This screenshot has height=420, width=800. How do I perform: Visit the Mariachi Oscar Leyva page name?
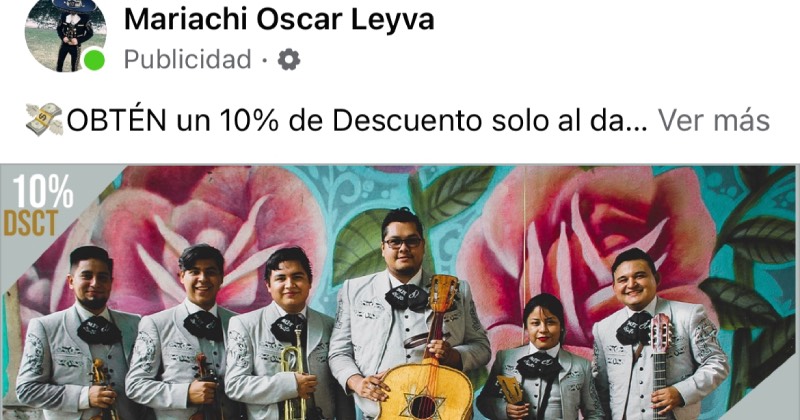pyautogui.click(x=279, y=19)
